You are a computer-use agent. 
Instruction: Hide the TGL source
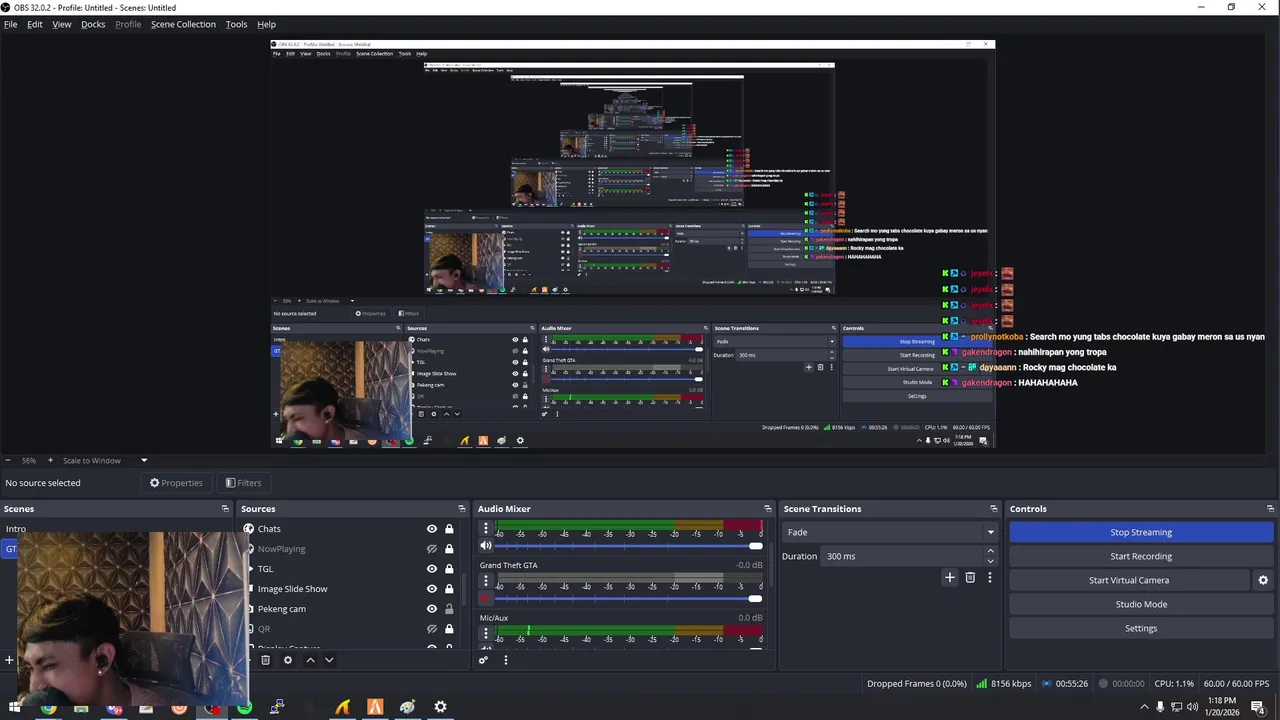(x=432, y=569)
